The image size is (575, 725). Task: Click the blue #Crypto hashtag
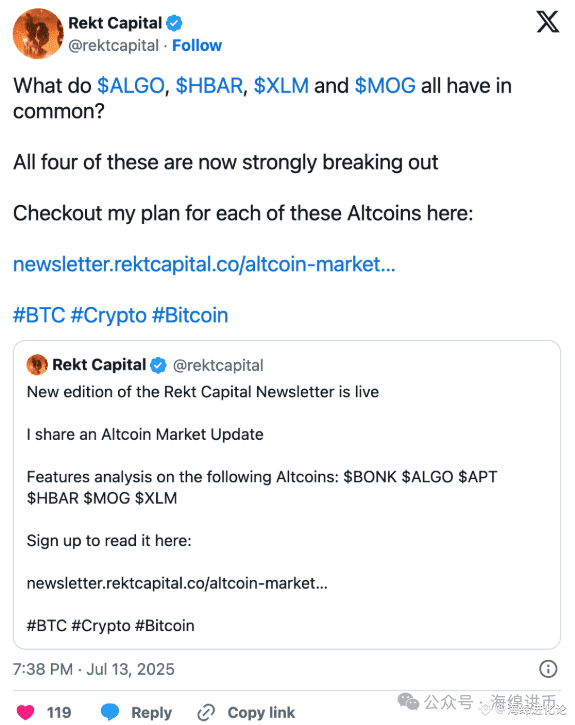click(109, 316)
